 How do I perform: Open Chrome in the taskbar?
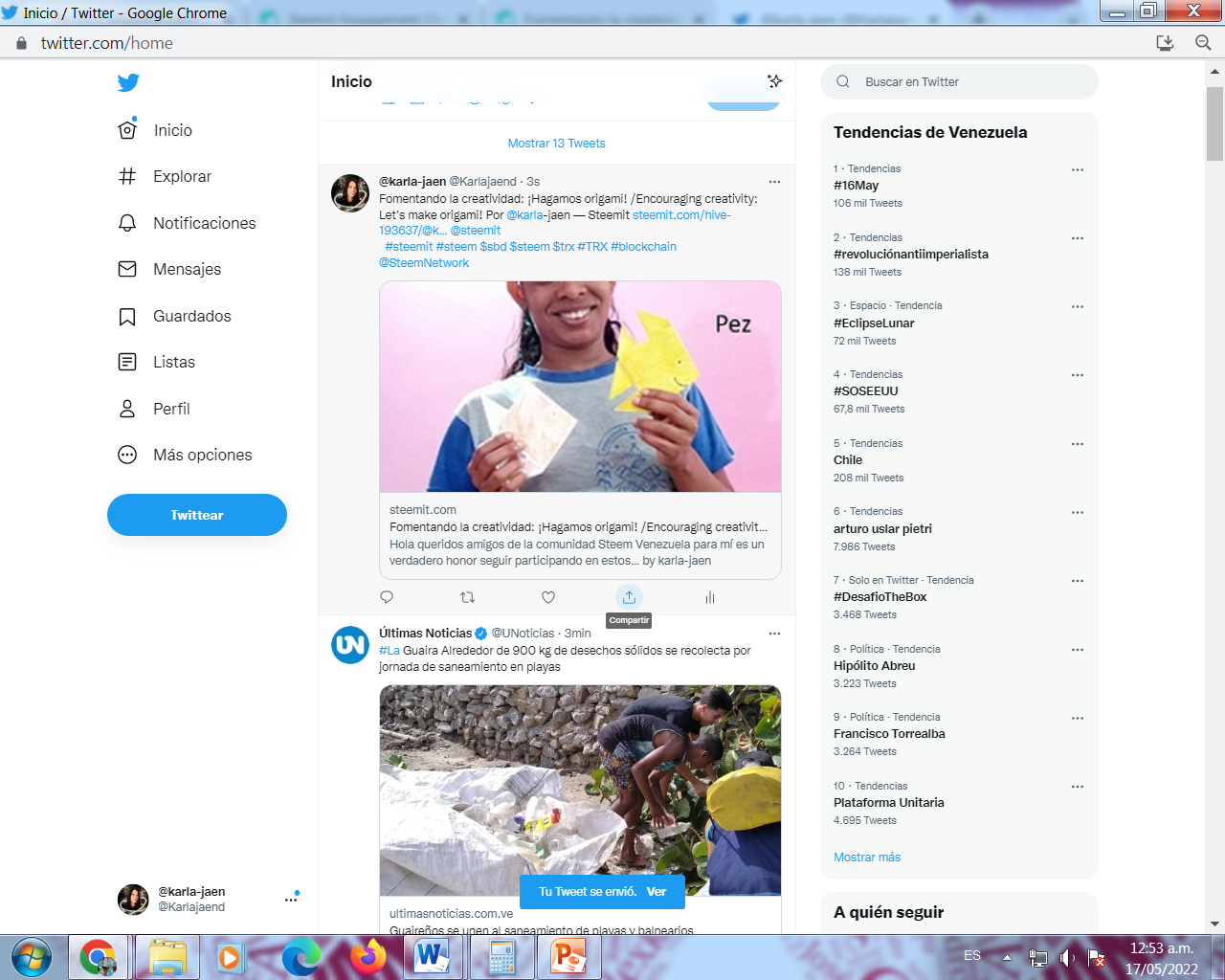(x=98, y=957)
